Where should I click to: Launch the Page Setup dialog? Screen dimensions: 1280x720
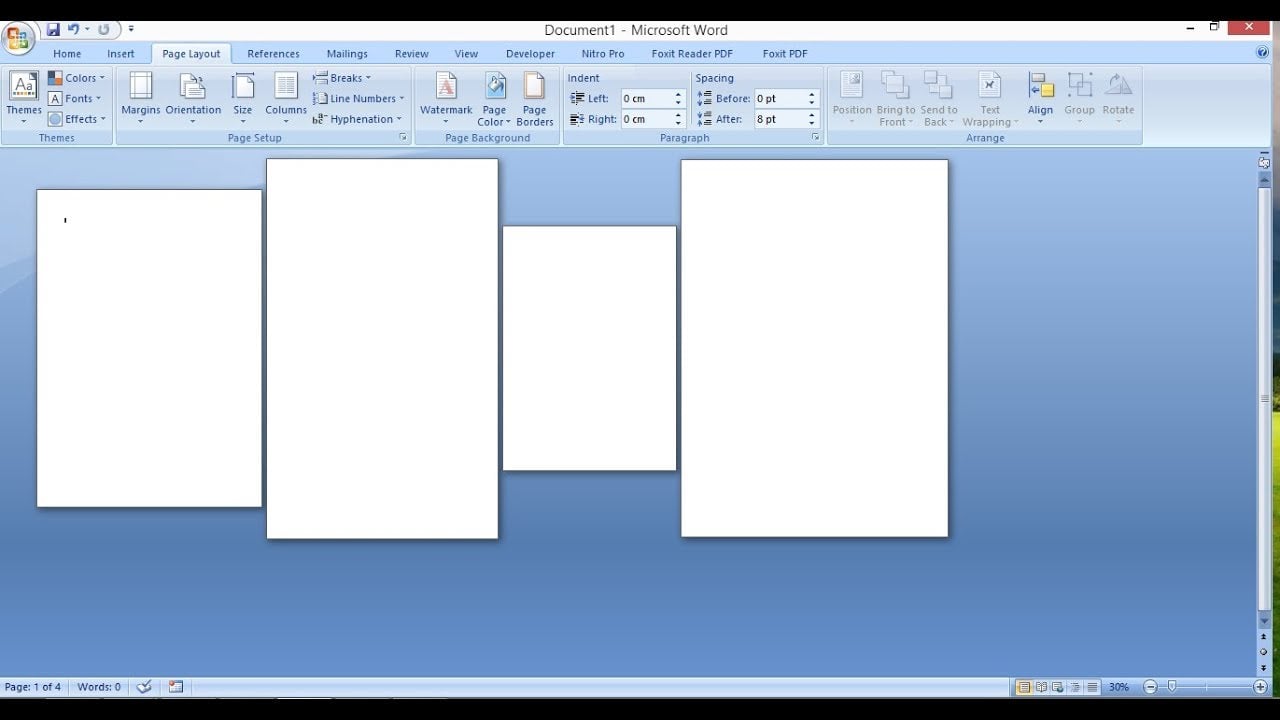click(403, 138)
